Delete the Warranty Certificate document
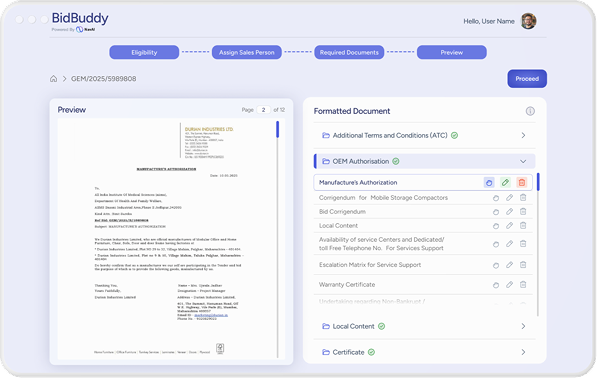This screenshot has width=597, height=378. click(523, 285)
